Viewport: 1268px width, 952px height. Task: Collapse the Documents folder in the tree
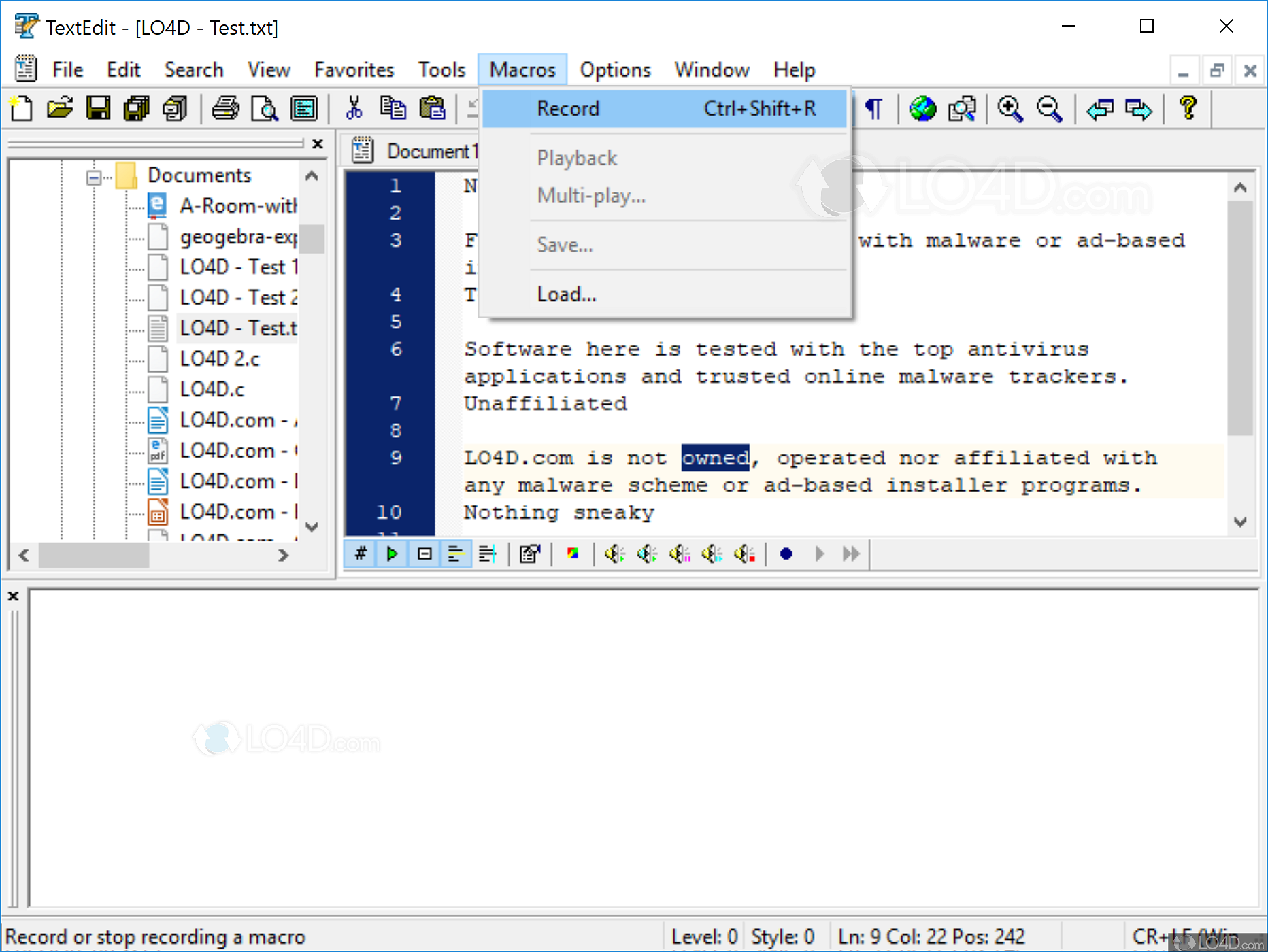pyautogui.click(x=93, y=176)
